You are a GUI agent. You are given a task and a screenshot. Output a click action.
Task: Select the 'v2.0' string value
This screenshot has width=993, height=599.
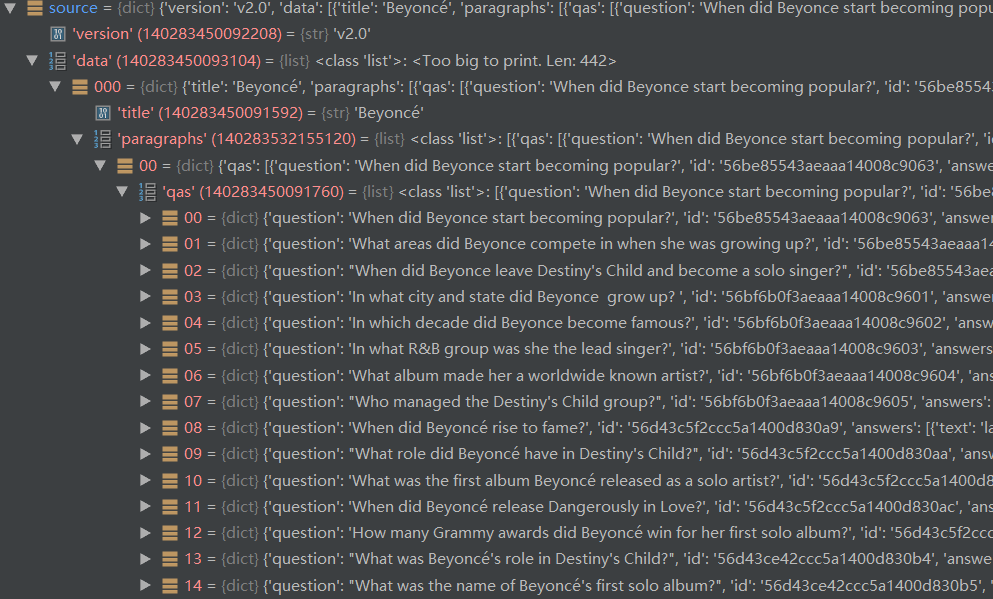tap(352, 34)
